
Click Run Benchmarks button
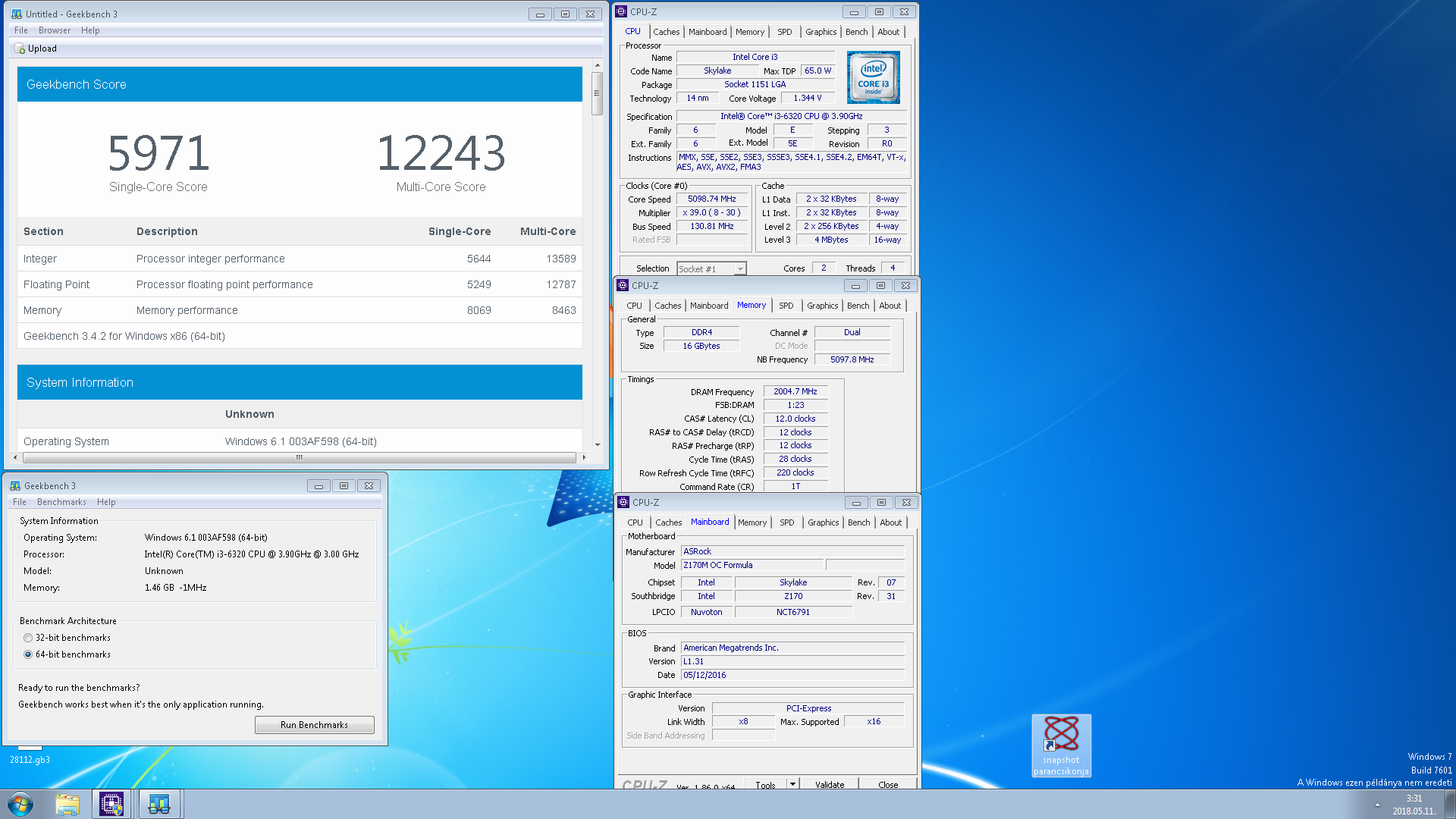click(x=315, y=725)
